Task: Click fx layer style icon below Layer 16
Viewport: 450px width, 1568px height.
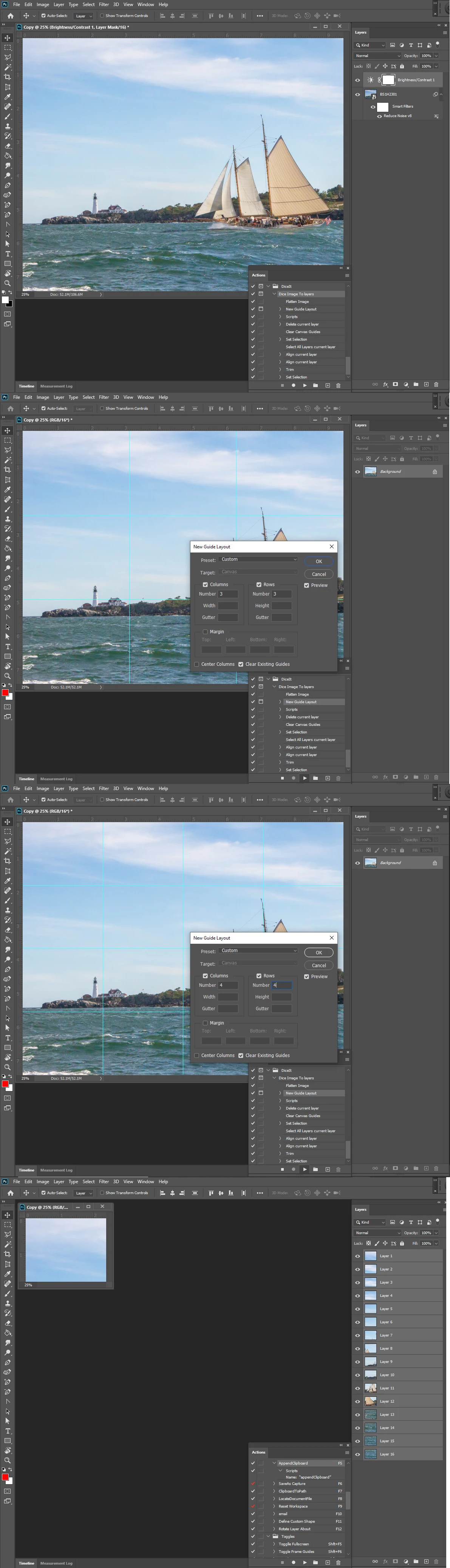Action: coord(385,1561)
